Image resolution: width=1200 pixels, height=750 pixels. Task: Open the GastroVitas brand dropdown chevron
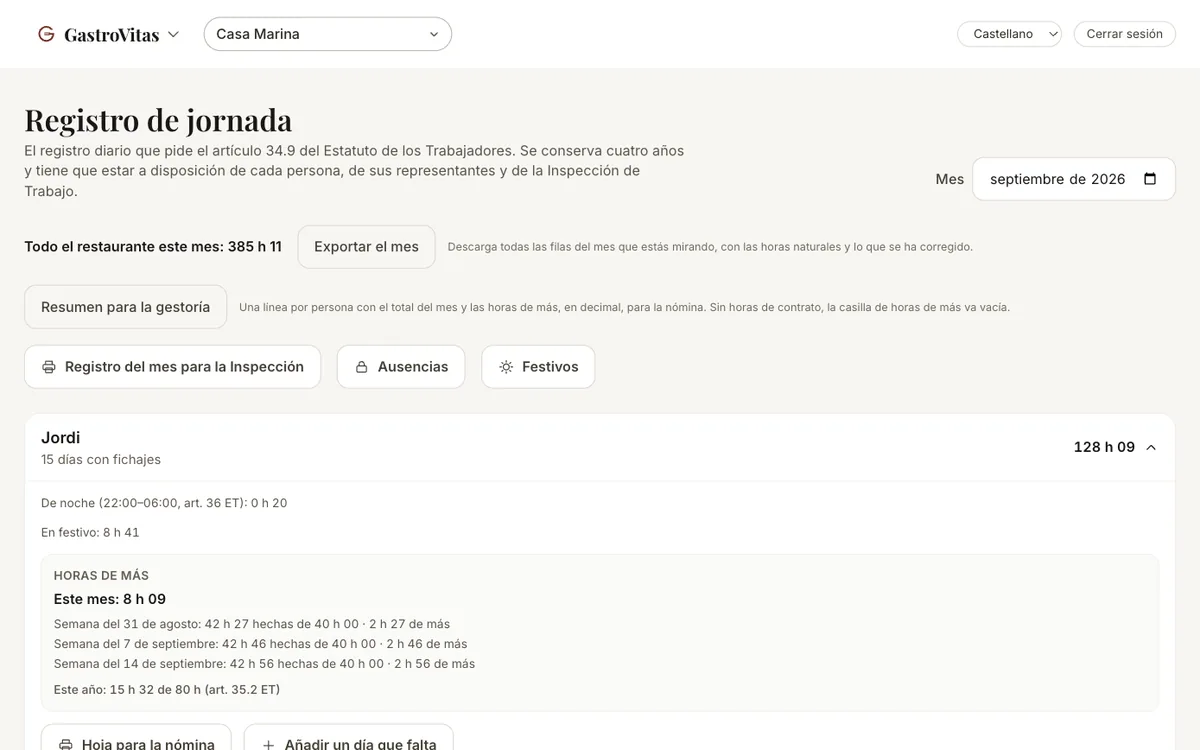pos(173,34)
